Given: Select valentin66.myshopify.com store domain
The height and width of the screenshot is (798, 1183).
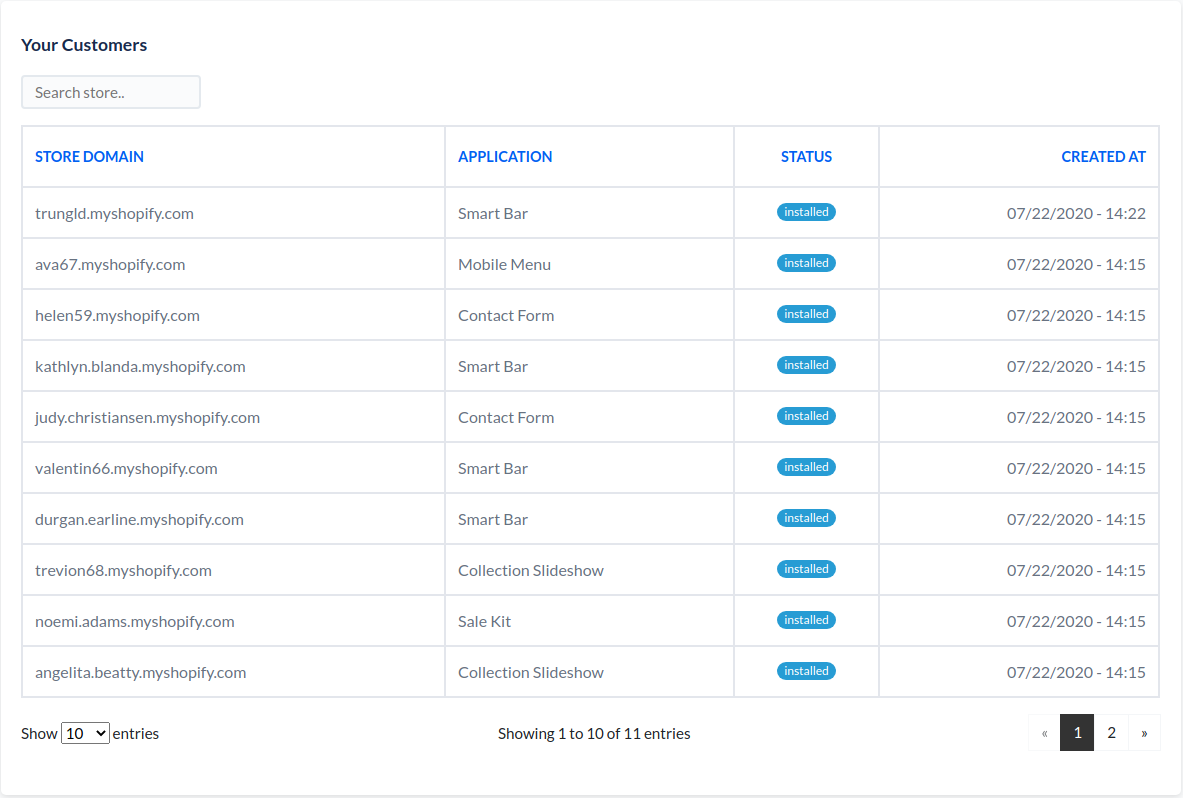Looking at the screenshot, I should pos(126,468).
